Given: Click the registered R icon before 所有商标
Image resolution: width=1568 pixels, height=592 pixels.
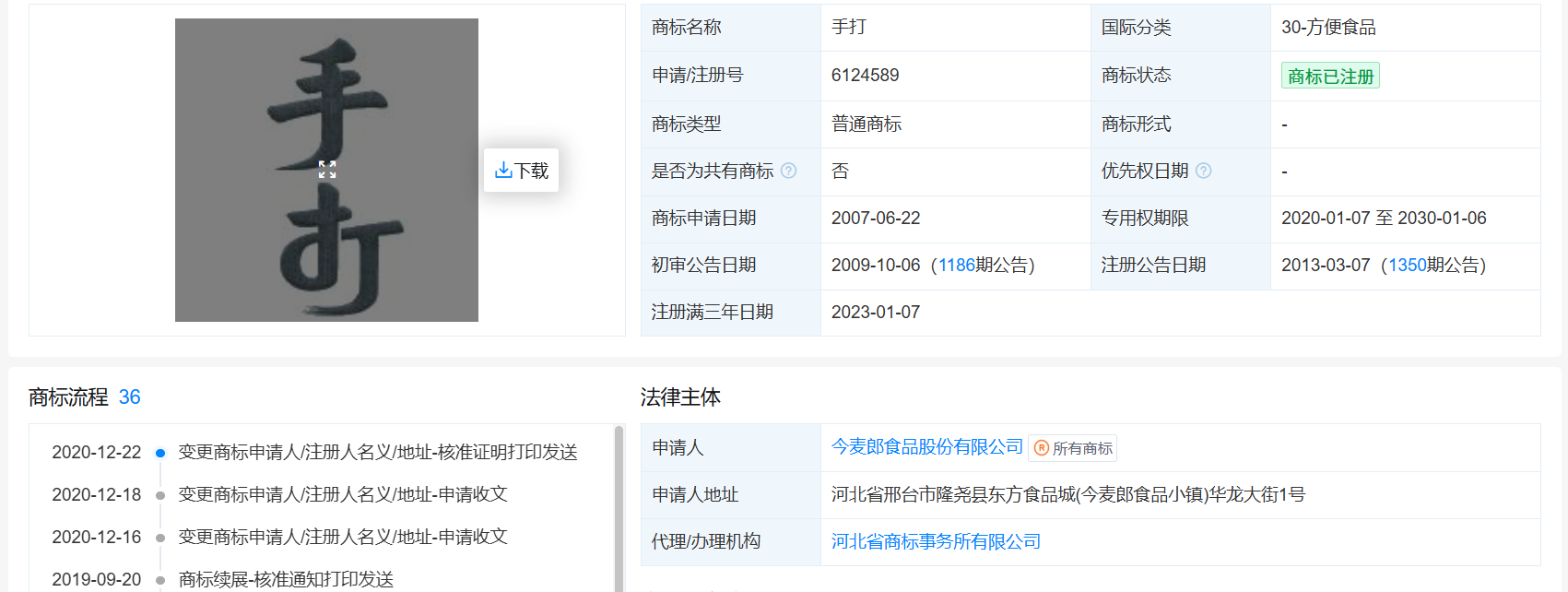Looking at the screenshot, I should (1042, 448).
